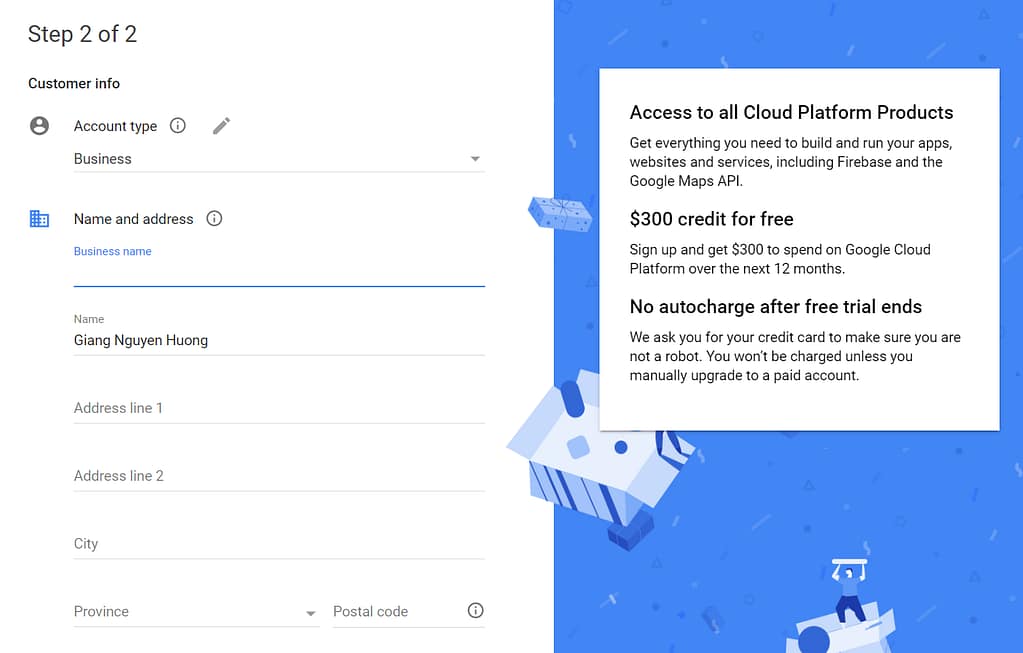The width and height of the screenshot is (1023, 653).
Task: Click the building icon beside Name and address
Action: [39, 219]
